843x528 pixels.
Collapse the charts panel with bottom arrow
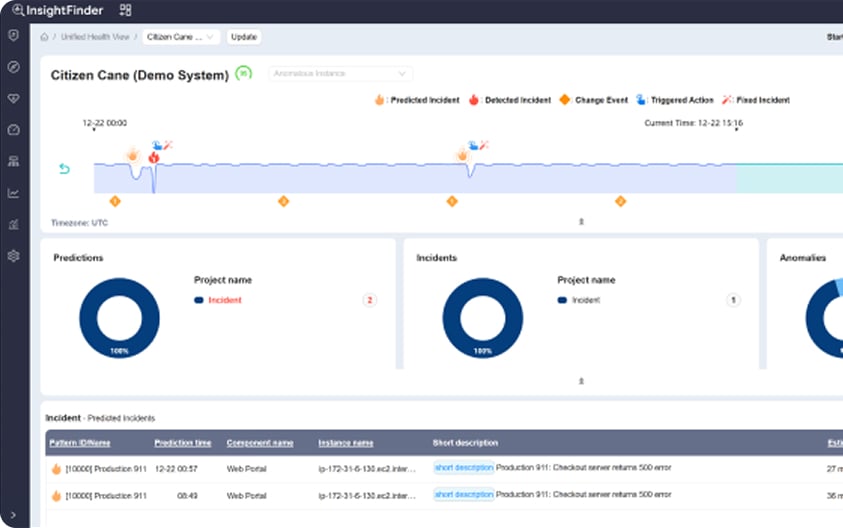(x=581, y=381)
